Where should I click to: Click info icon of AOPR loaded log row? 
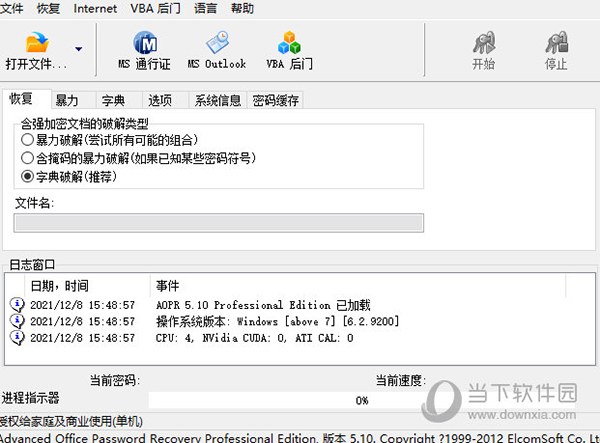(17, 305)
